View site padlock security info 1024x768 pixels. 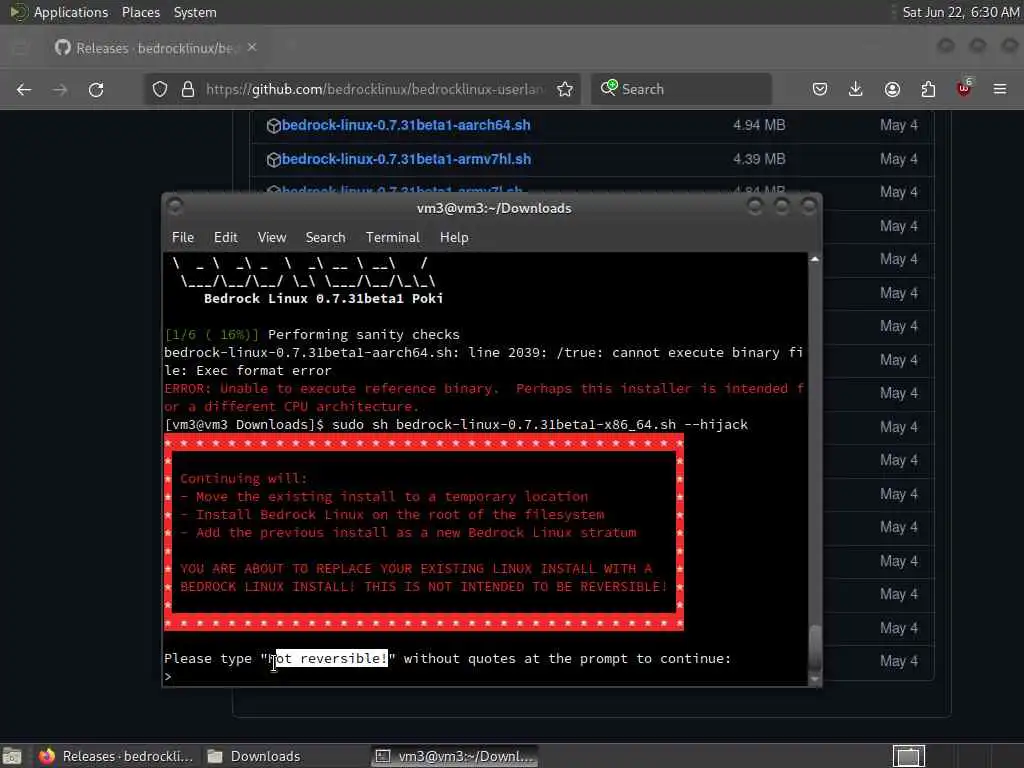coord(187,89)
